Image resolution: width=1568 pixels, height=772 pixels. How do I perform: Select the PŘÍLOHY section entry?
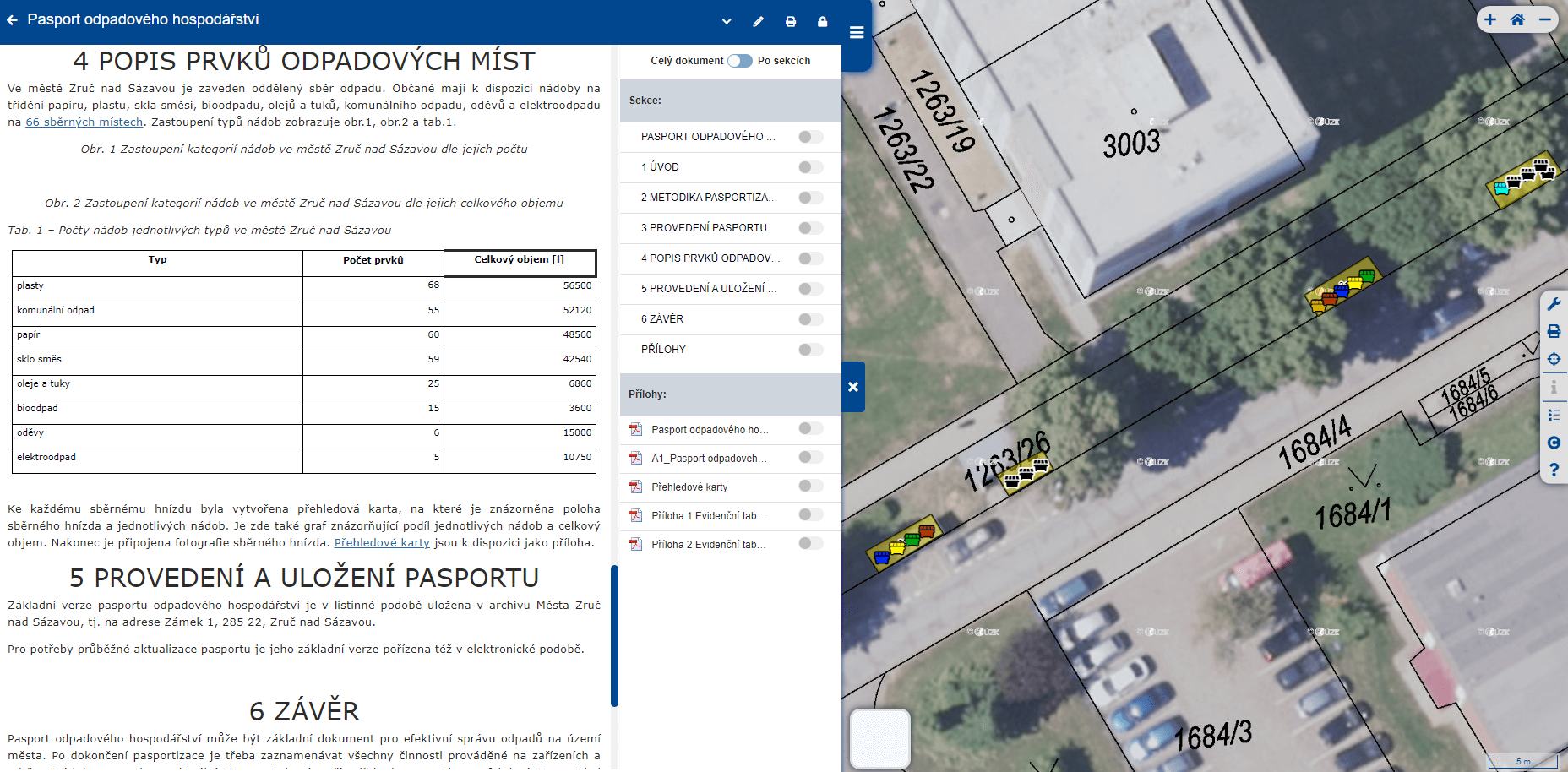tap(663, 350)
